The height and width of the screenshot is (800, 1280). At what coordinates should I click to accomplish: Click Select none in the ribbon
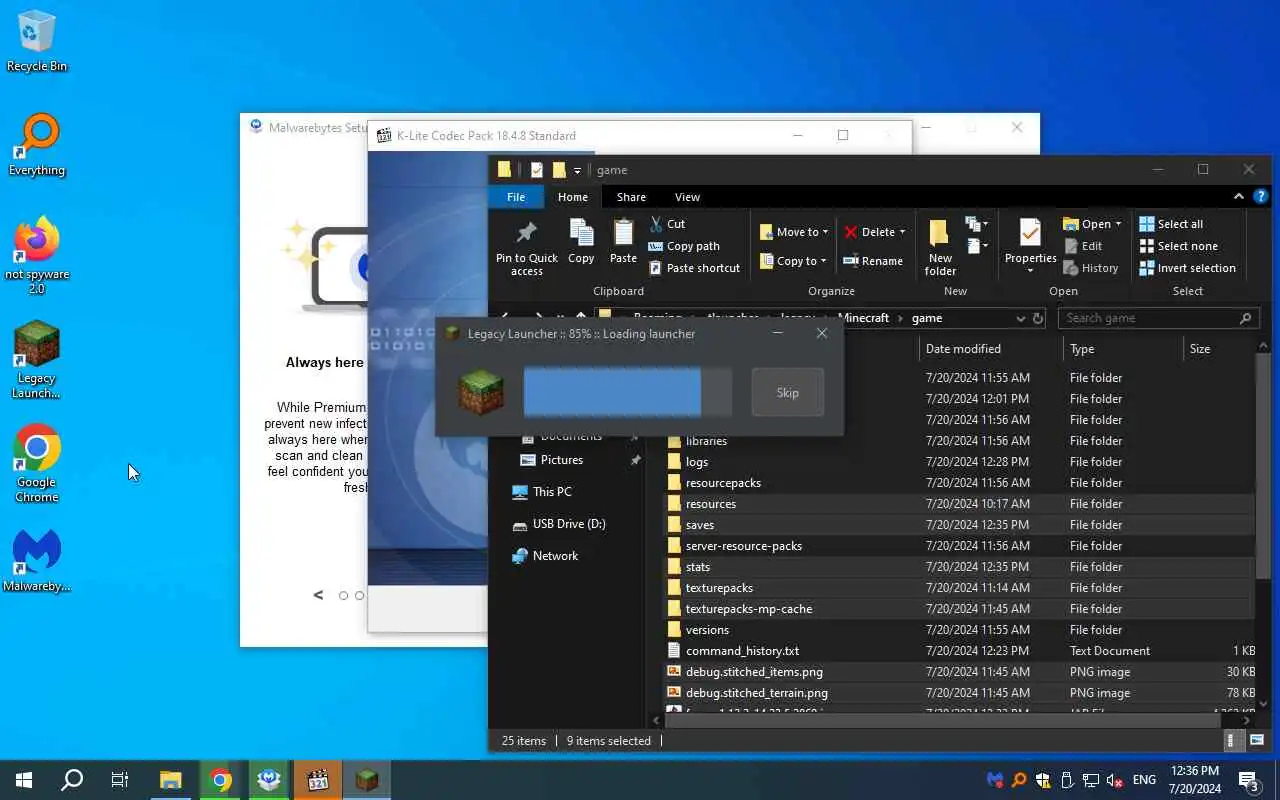tap(1178, 246)
